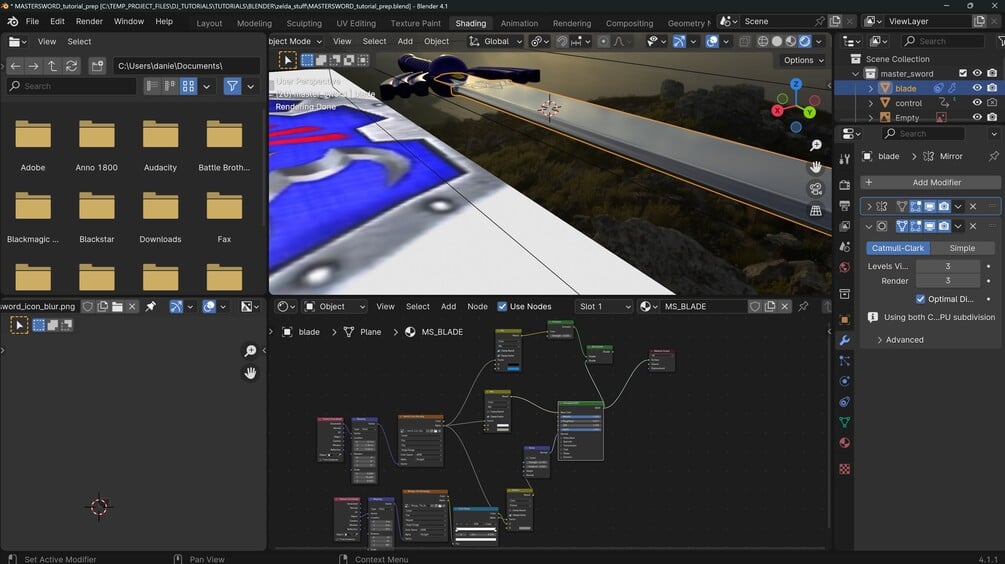Viewport: 1005px width, 564px height.
Task: Uncheck master_sword collection exclude checkbox
Action: coord(963,73)
